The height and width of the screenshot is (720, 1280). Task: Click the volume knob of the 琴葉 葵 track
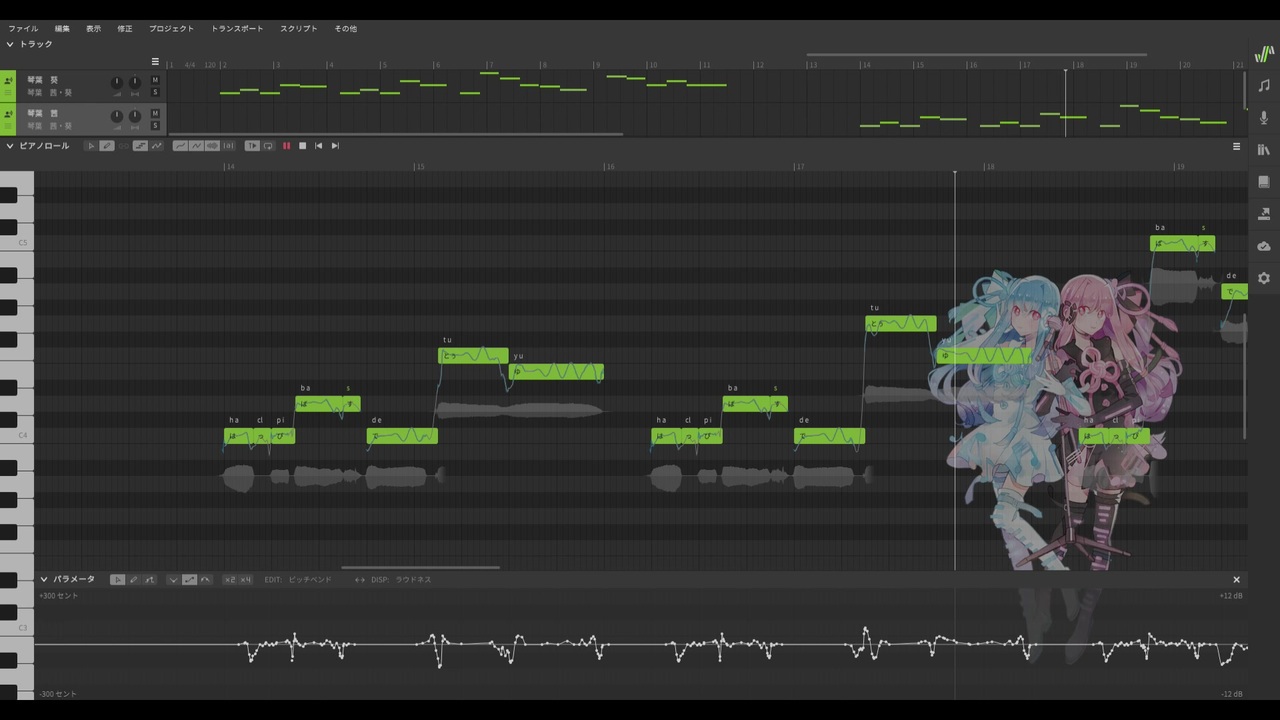click(x=116, y=82)
